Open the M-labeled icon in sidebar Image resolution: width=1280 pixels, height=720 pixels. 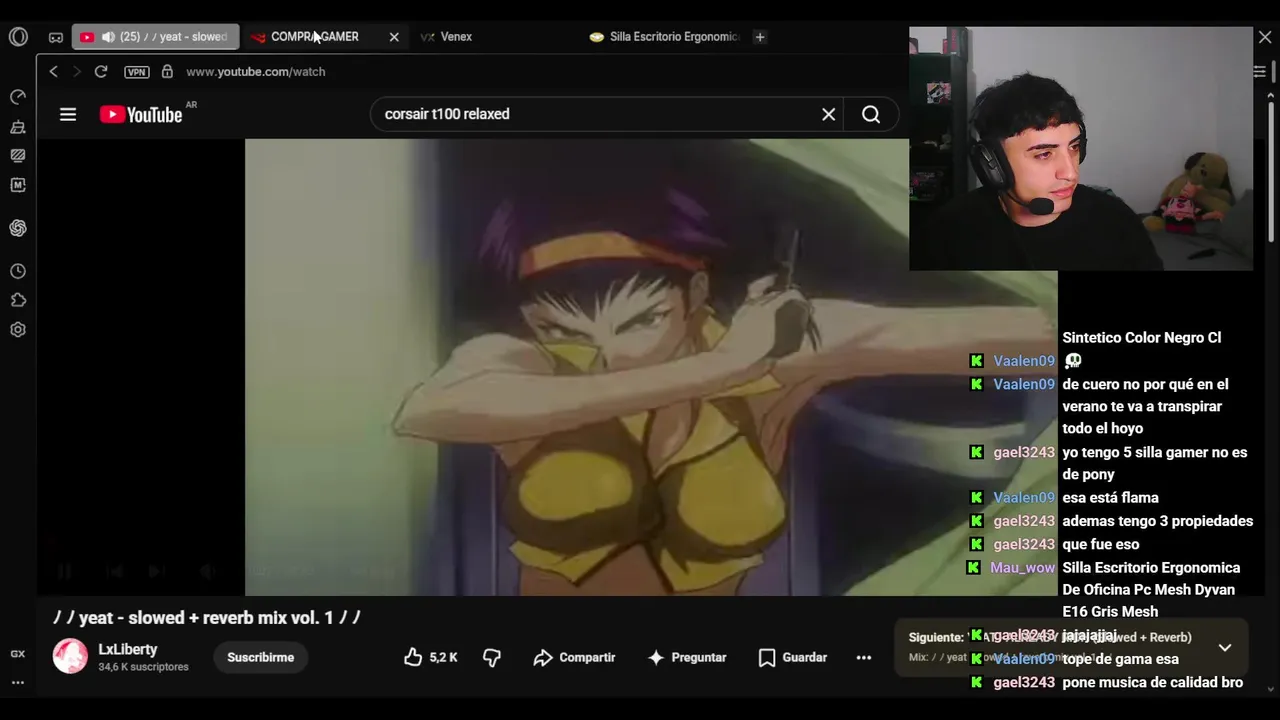pyautogui.click(x=18, y=185)
